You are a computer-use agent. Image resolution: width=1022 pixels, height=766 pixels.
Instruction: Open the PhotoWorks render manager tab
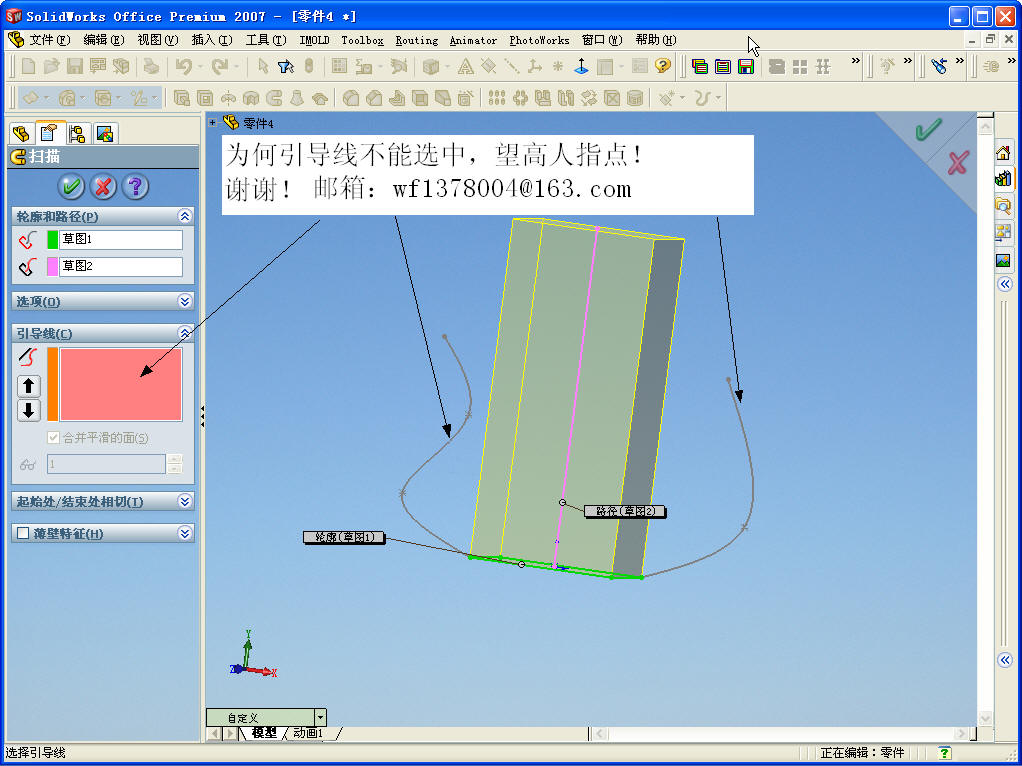pos(105,134)
